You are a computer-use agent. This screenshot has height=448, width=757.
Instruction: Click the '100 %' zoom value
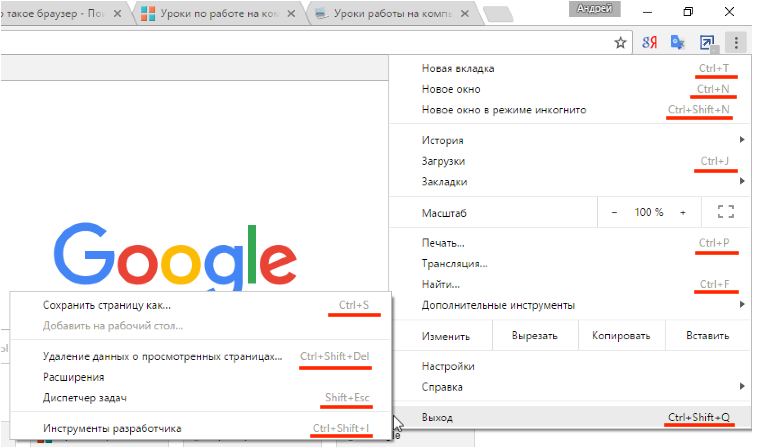tap(648, 212)
